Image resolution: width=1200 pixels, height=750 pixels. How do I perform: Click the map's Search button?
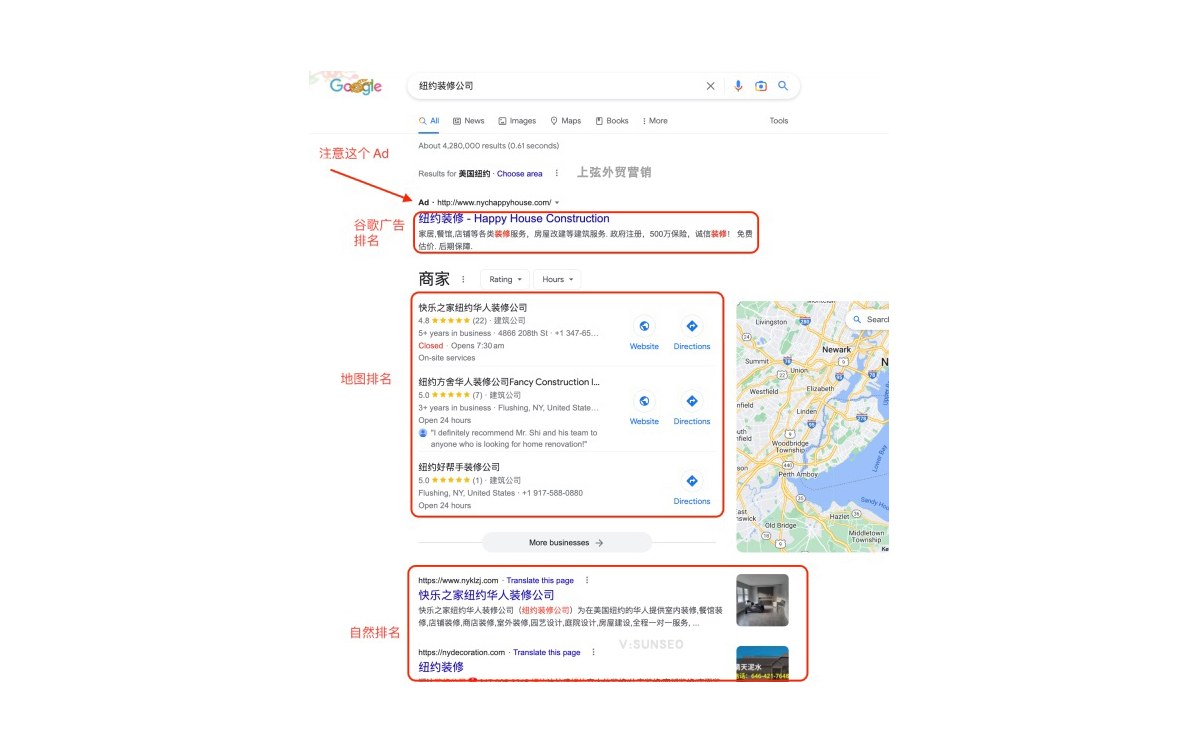click(868, 320)
